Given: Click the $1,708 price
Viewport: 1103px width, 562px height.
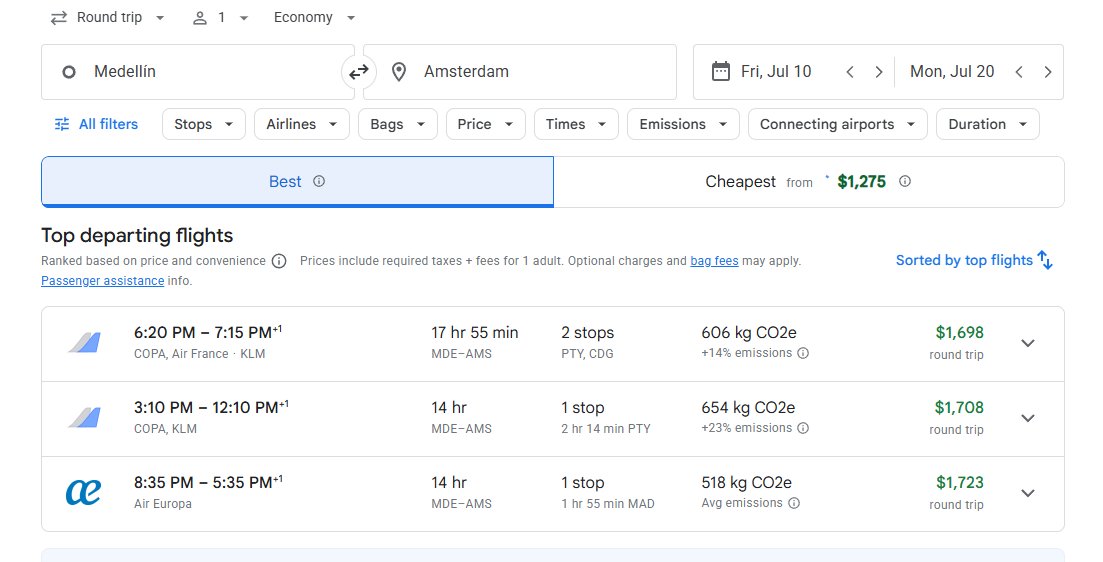Looking at the screenshot, I should click(959, 407).
